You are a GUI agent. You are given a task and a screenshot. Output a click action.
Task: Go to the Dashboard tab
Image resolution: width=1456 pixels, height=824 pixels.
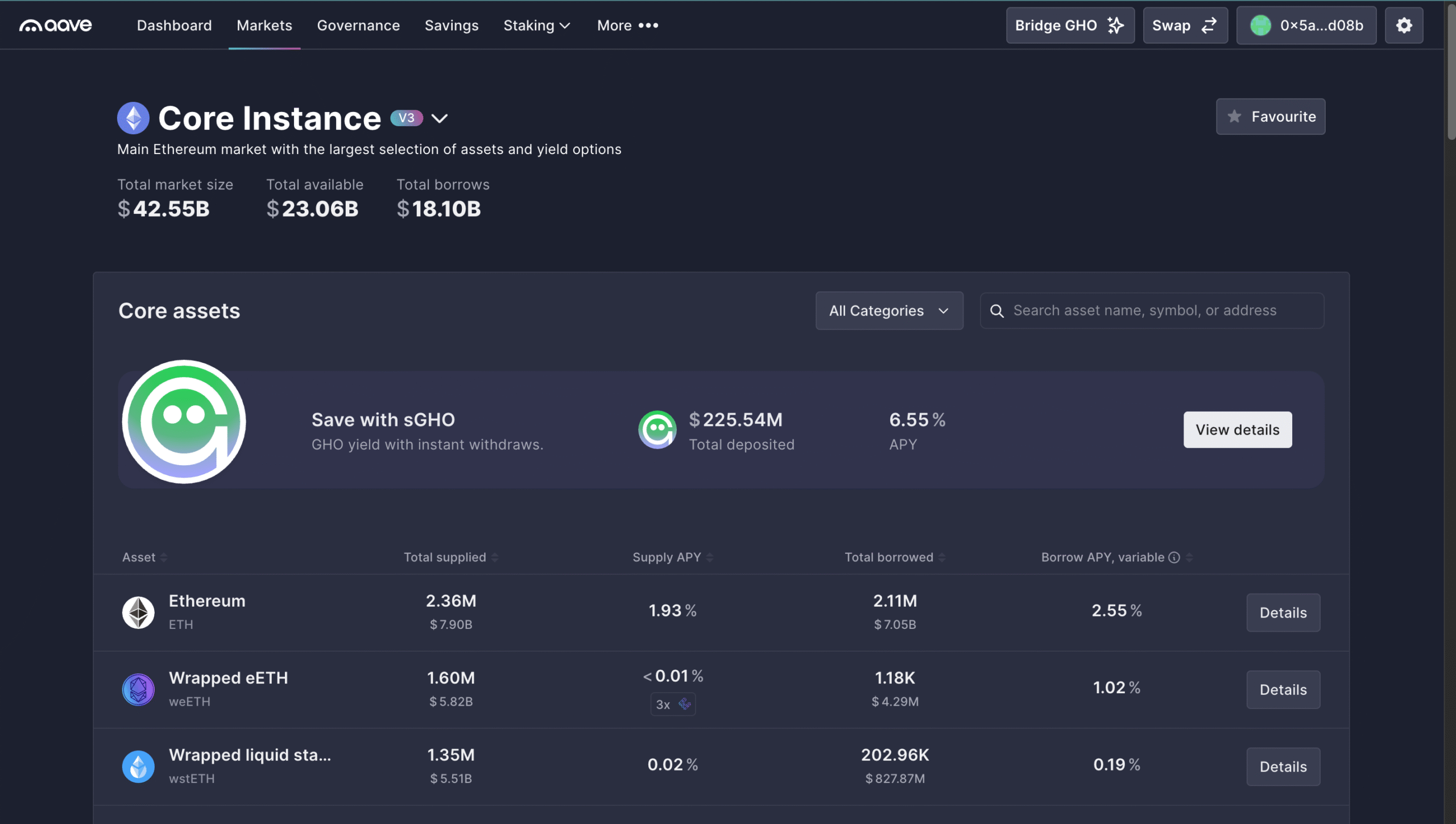click(174, 26)
